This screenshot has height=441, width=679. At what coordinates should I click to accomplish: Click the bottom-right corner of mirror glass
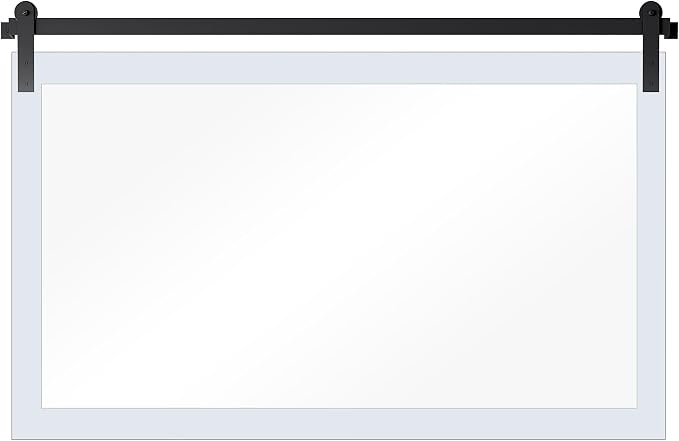(636, 407)
